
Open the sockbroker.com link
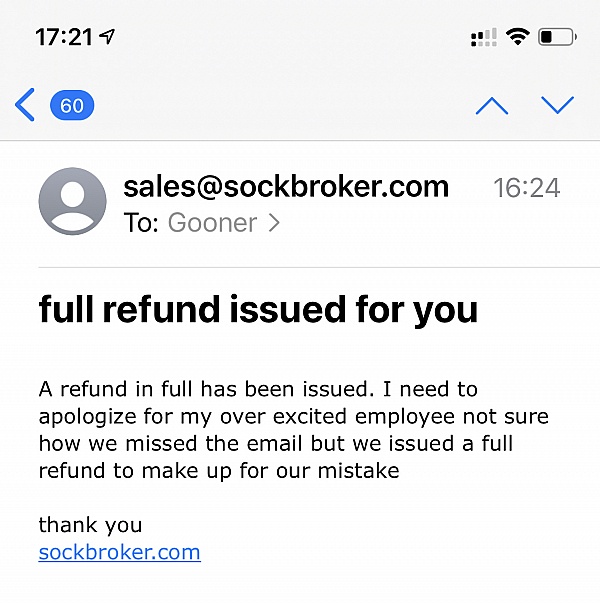pos(119,553)
